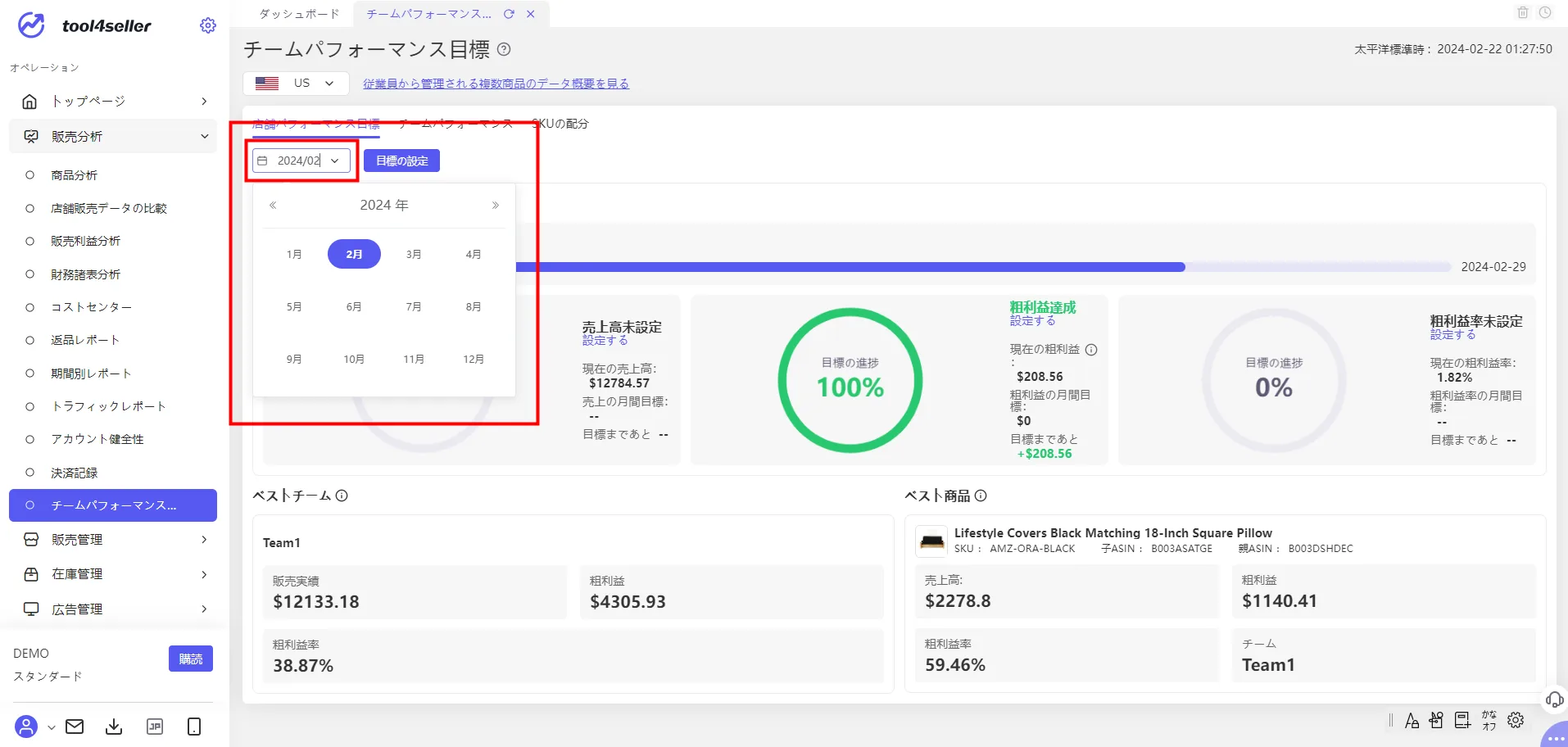
Task: Click the IME font A icon
Action: coord(1412,720)
